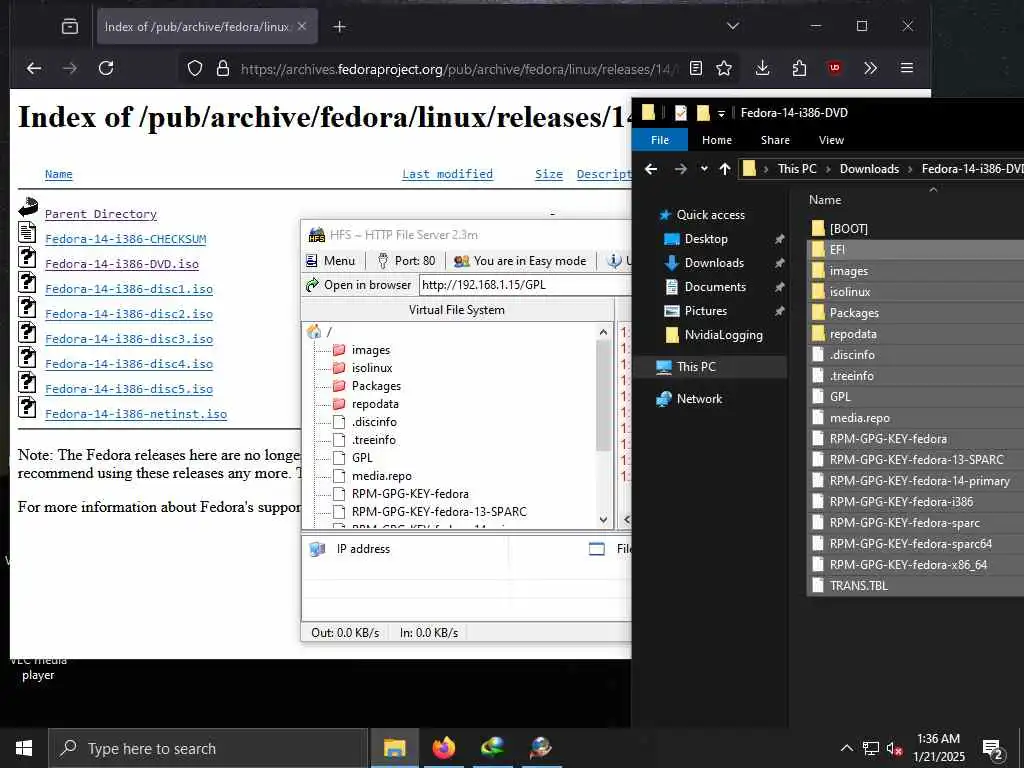Click Fedora-14-i386-netinst.iso link
The height and width of the screenshot is (768, 1024).
136,414
